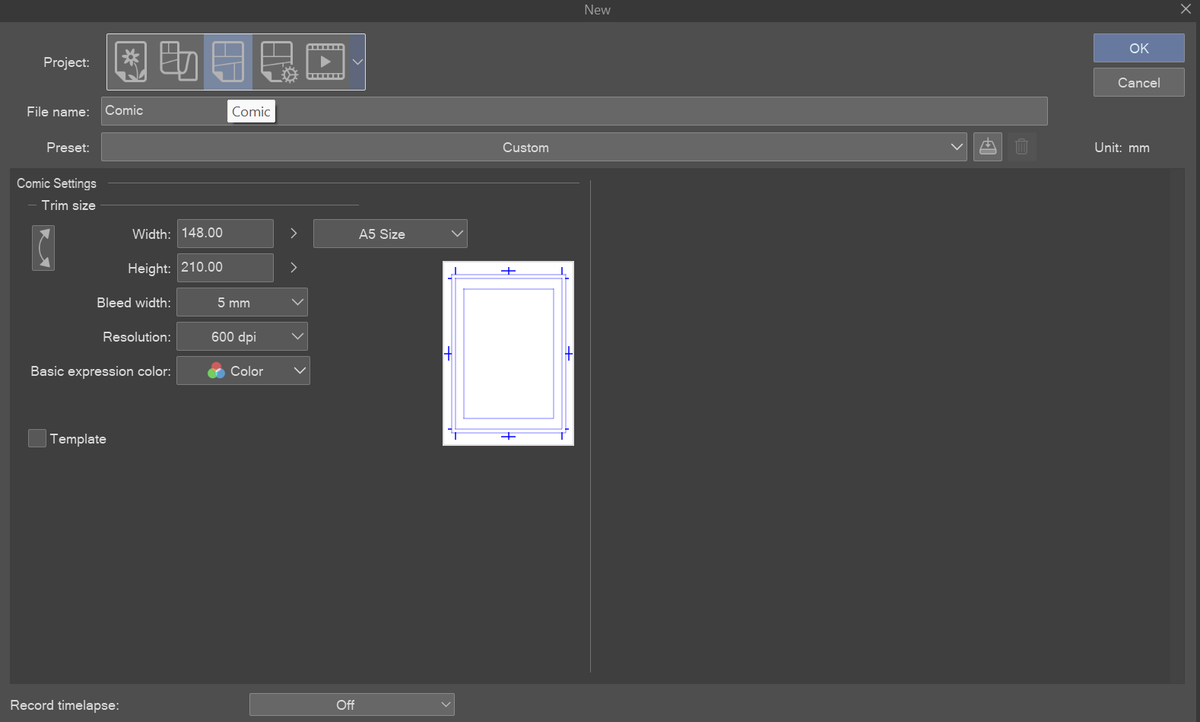
Task: Click the Cancel button
Action: tap(1139, 83)
